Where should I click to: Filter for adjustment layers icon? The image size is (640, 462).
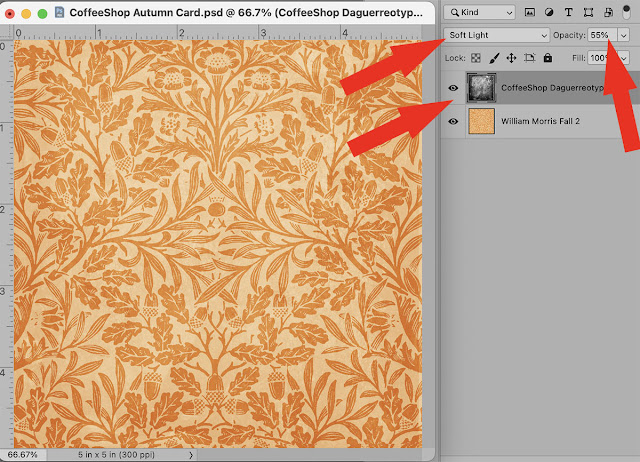(549, 13)
